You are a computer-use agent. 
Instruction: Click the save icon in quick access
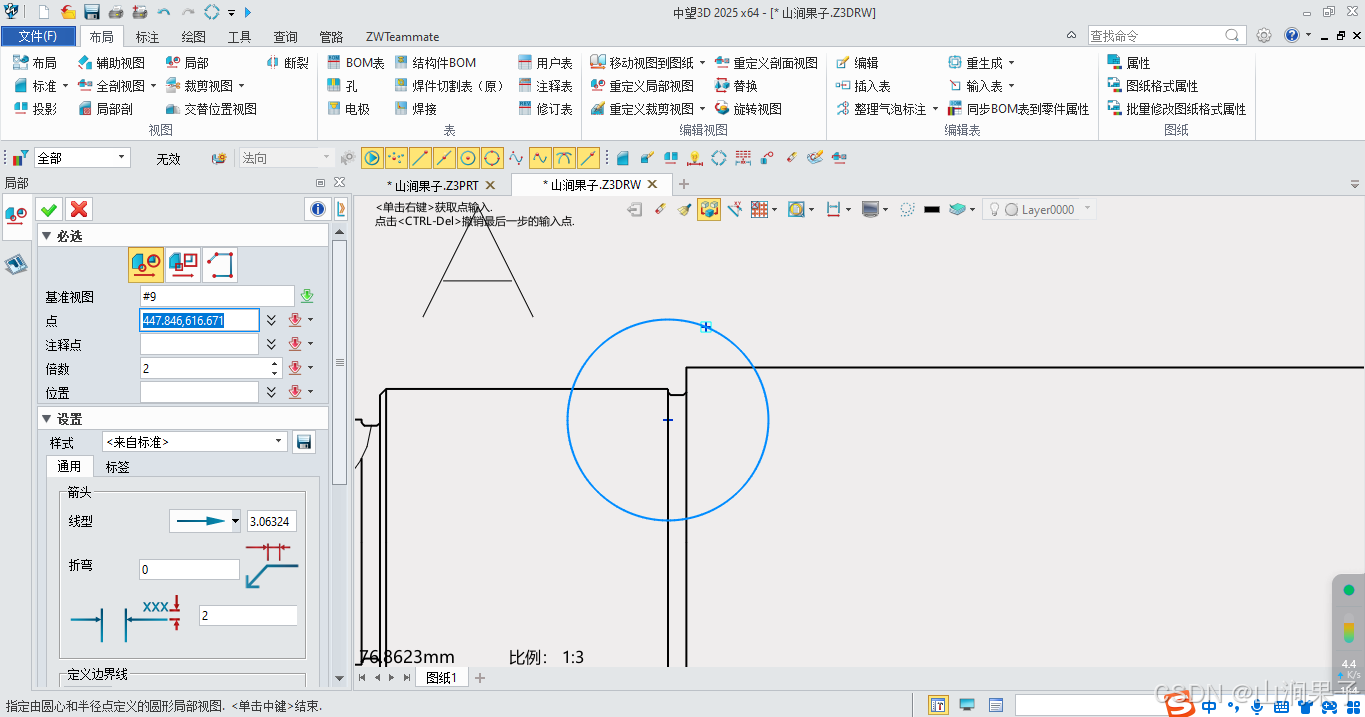pos(92,12)
